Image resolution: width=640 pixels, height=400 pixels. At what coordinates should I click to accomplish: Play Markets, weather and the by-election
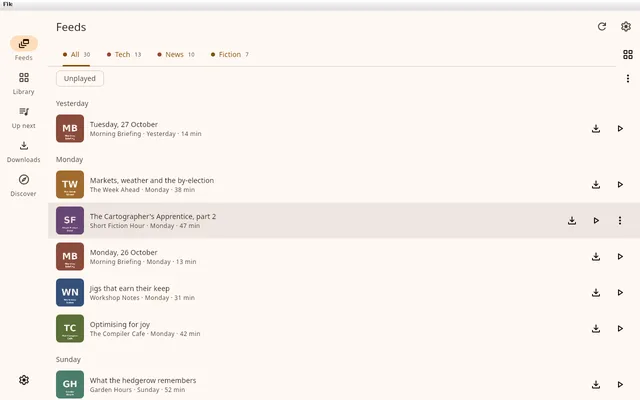(x=620, y=184)
